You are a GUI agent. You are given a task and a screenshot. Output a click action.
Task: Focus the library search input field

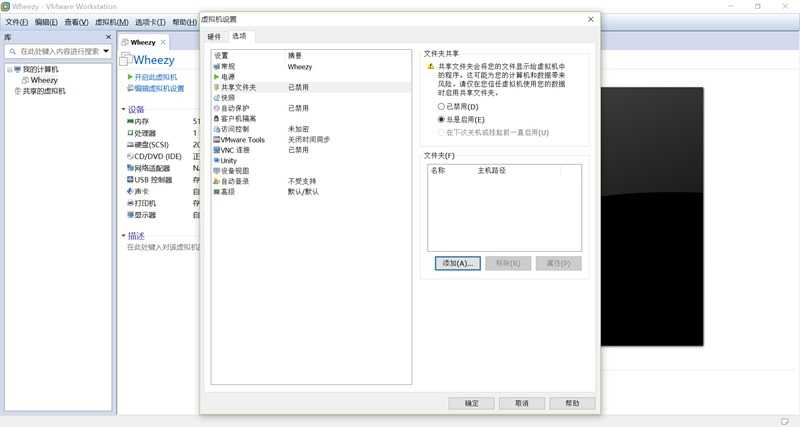(59, 52)
